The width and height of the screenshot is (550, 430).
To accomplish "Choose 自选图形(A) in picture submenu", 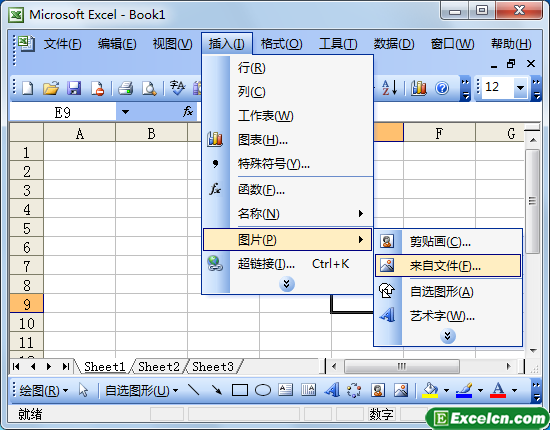I will pyautogui.click(x=448, y=291).
